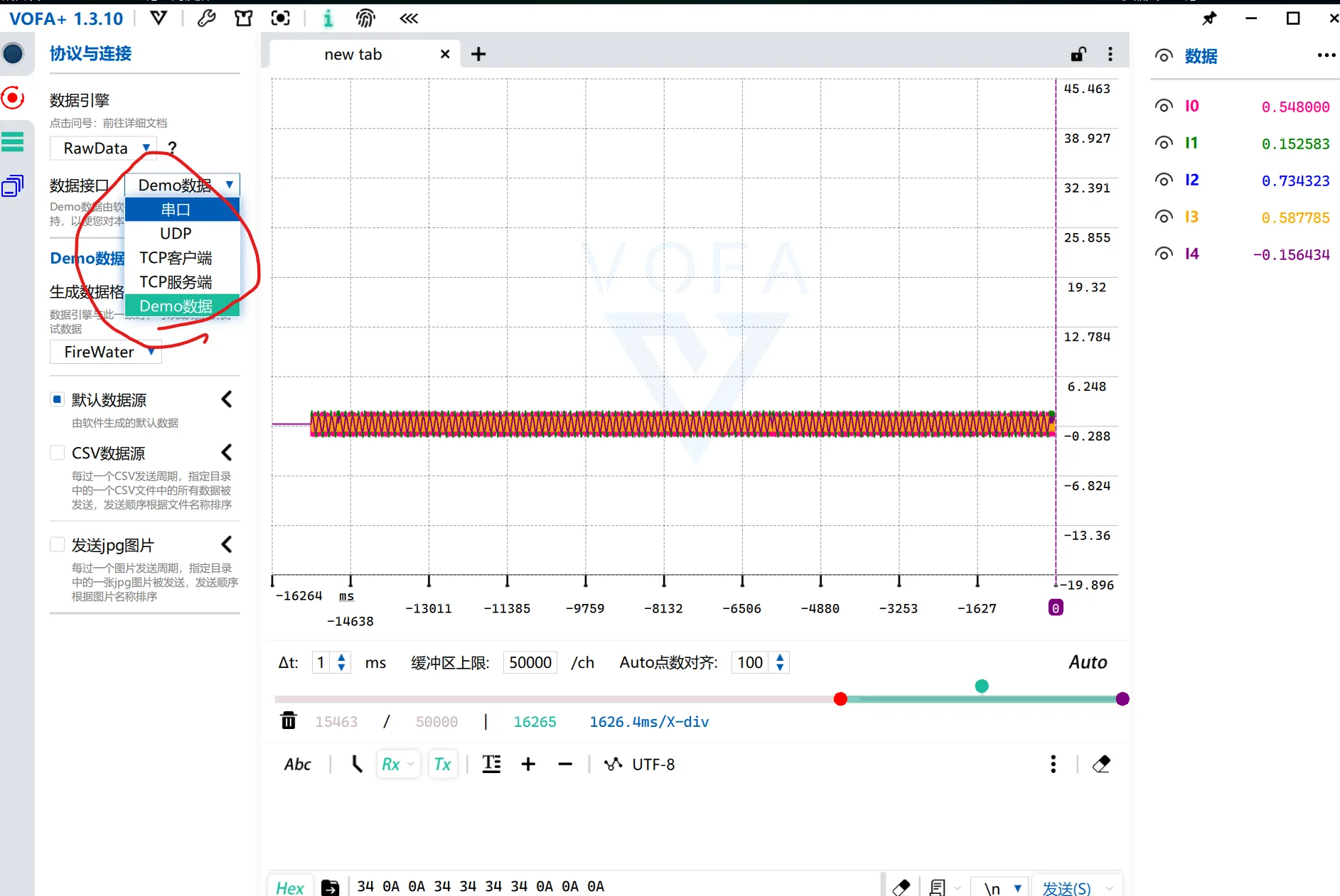Open the green hamburger menu in sidebar
Image resolution: width=1340 pixels, height=896 pixels.
tap(13, 142)
